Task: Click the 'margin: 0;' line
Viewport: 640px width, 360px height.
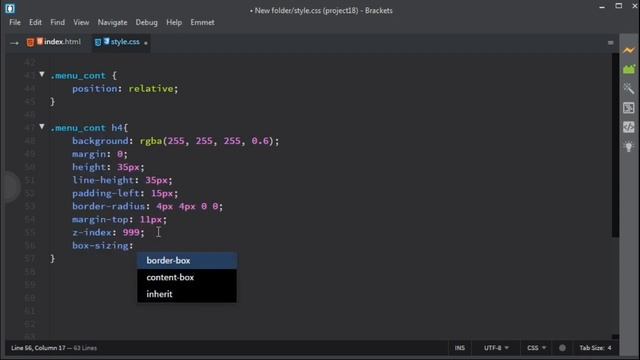Action: coord(100,154)
